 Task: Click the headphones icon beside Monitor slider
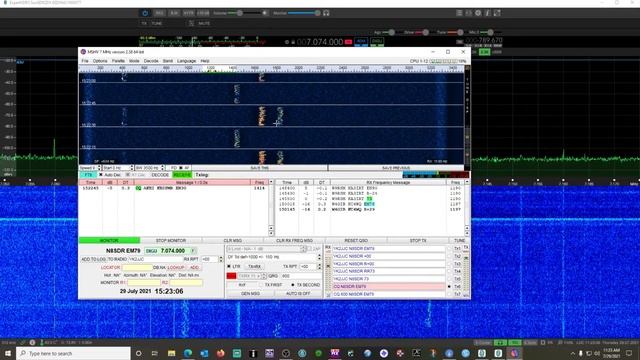tap(326, 13)
